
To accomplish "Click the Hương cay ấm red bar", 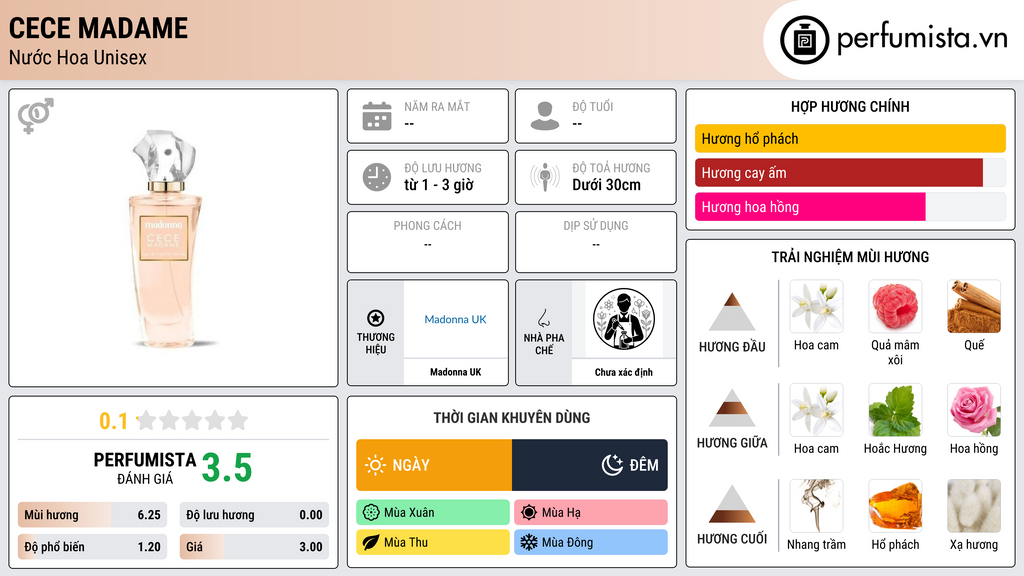I will click(839, 173).
